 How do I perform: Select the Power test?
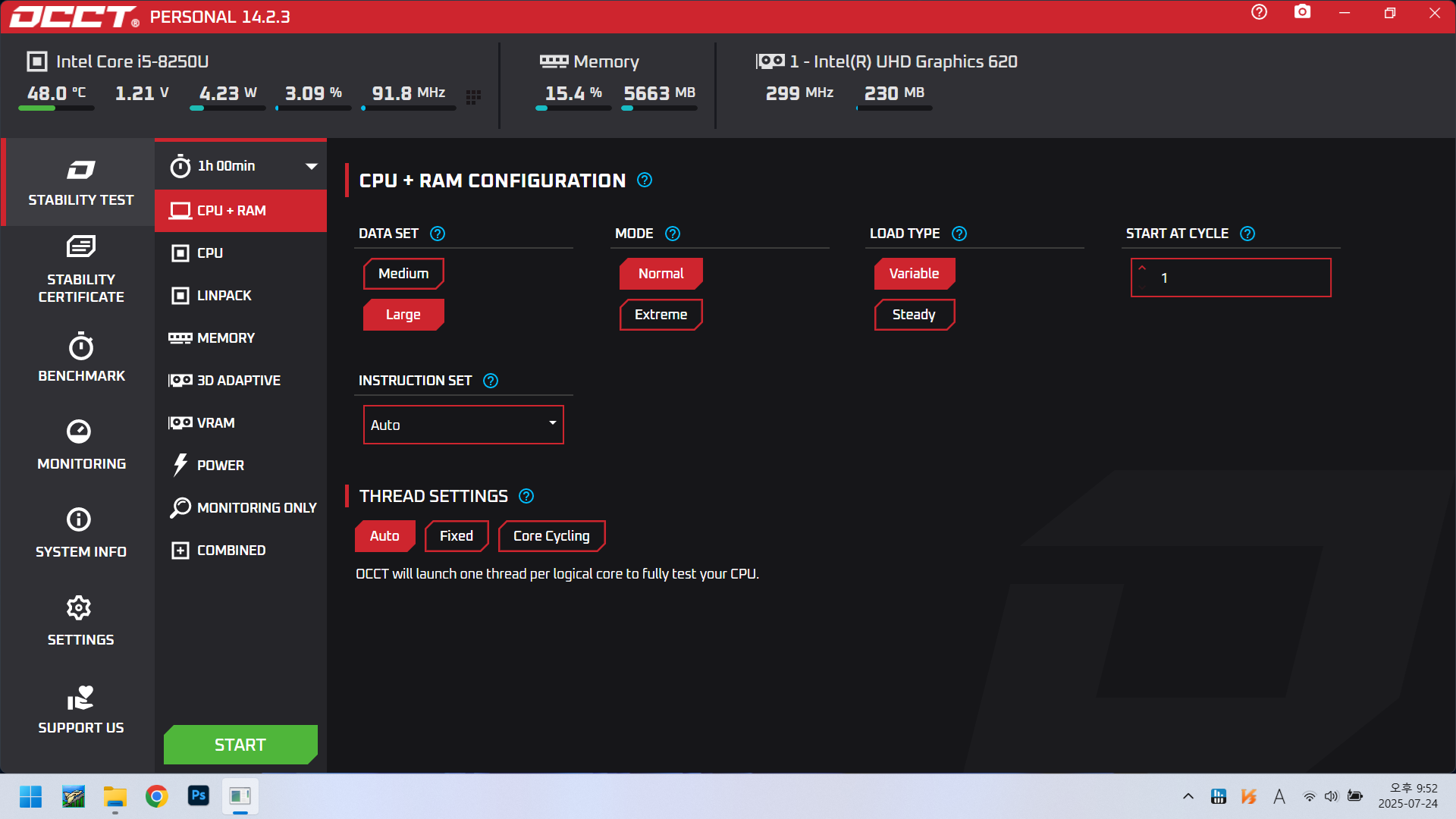pyautogui.click(x=241, y=466)
